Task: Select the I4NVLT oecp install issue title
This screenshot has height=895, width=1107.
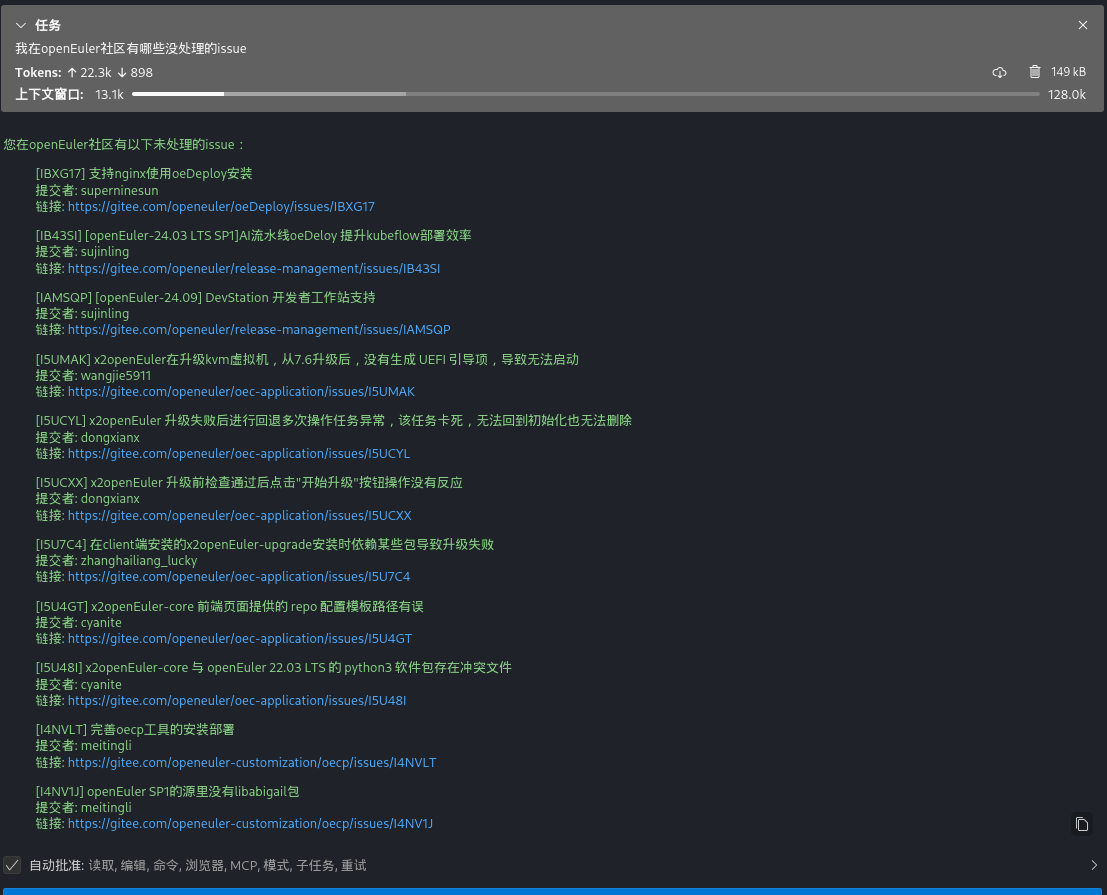Action: (135, 730)
